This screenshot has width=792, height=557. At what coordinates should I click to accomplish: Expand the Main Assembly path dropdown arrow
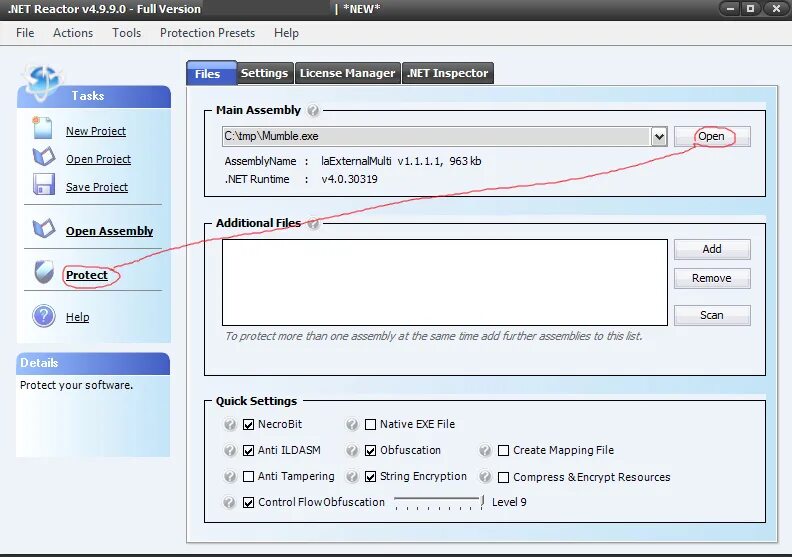[x=659, y=136]
